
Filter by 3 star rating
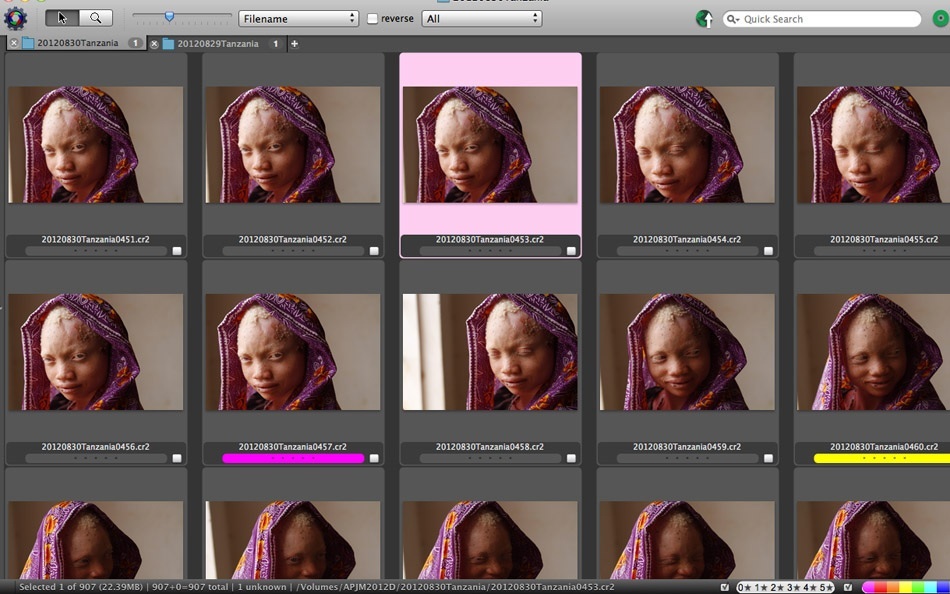coord(792,587)
